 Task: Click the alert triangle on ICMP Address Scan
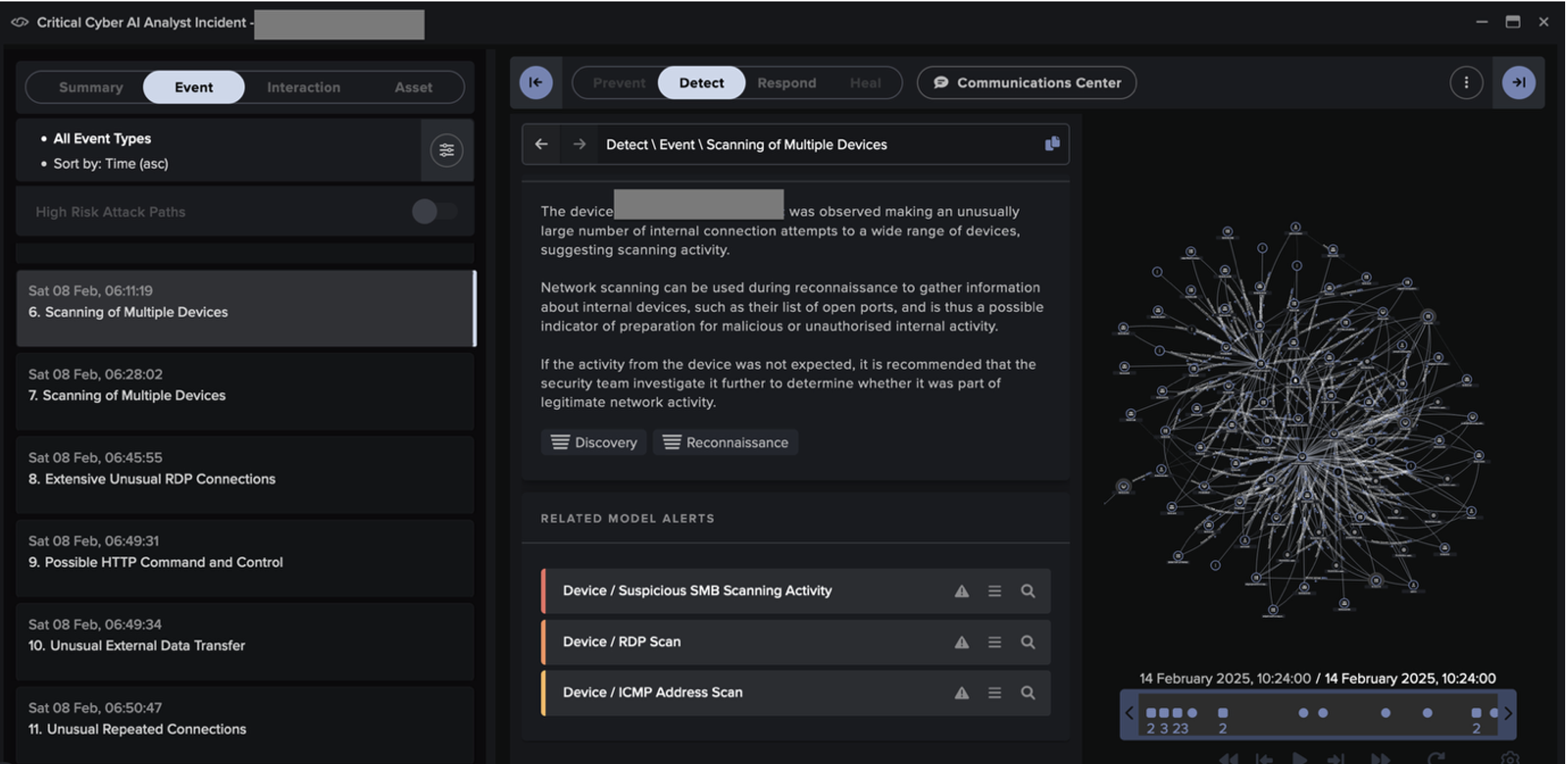[962, 693]
